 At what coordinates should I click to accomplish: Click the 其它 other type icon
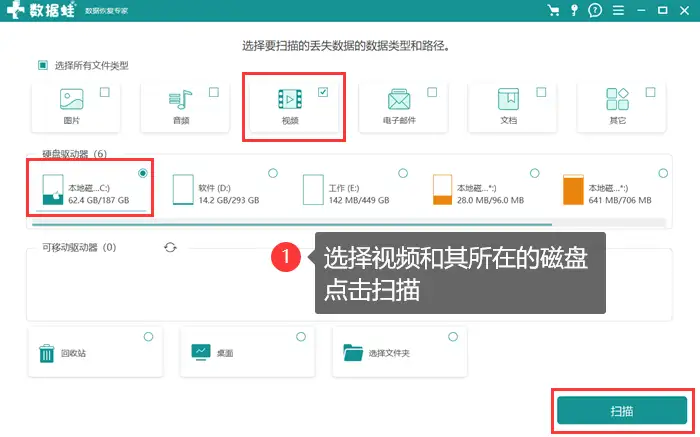tap(617, 99)
